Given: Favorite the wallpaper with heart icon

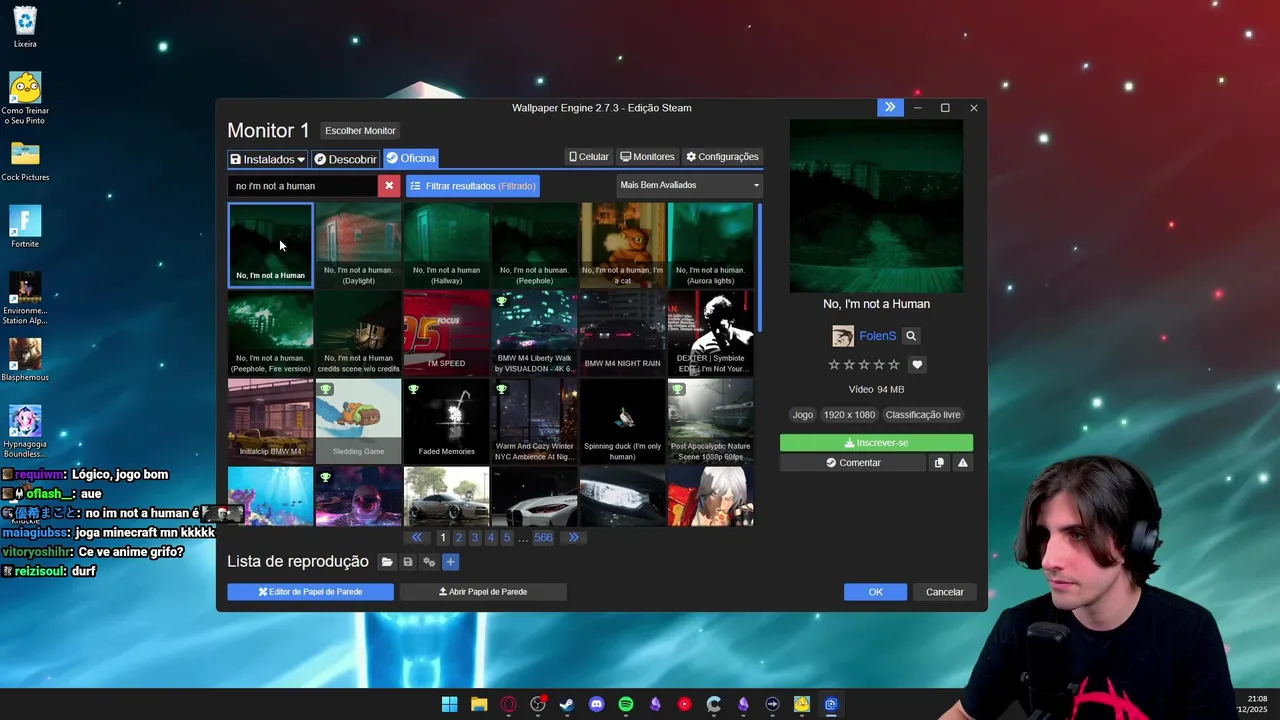Looking at the screenshot, I should point(917,365).
